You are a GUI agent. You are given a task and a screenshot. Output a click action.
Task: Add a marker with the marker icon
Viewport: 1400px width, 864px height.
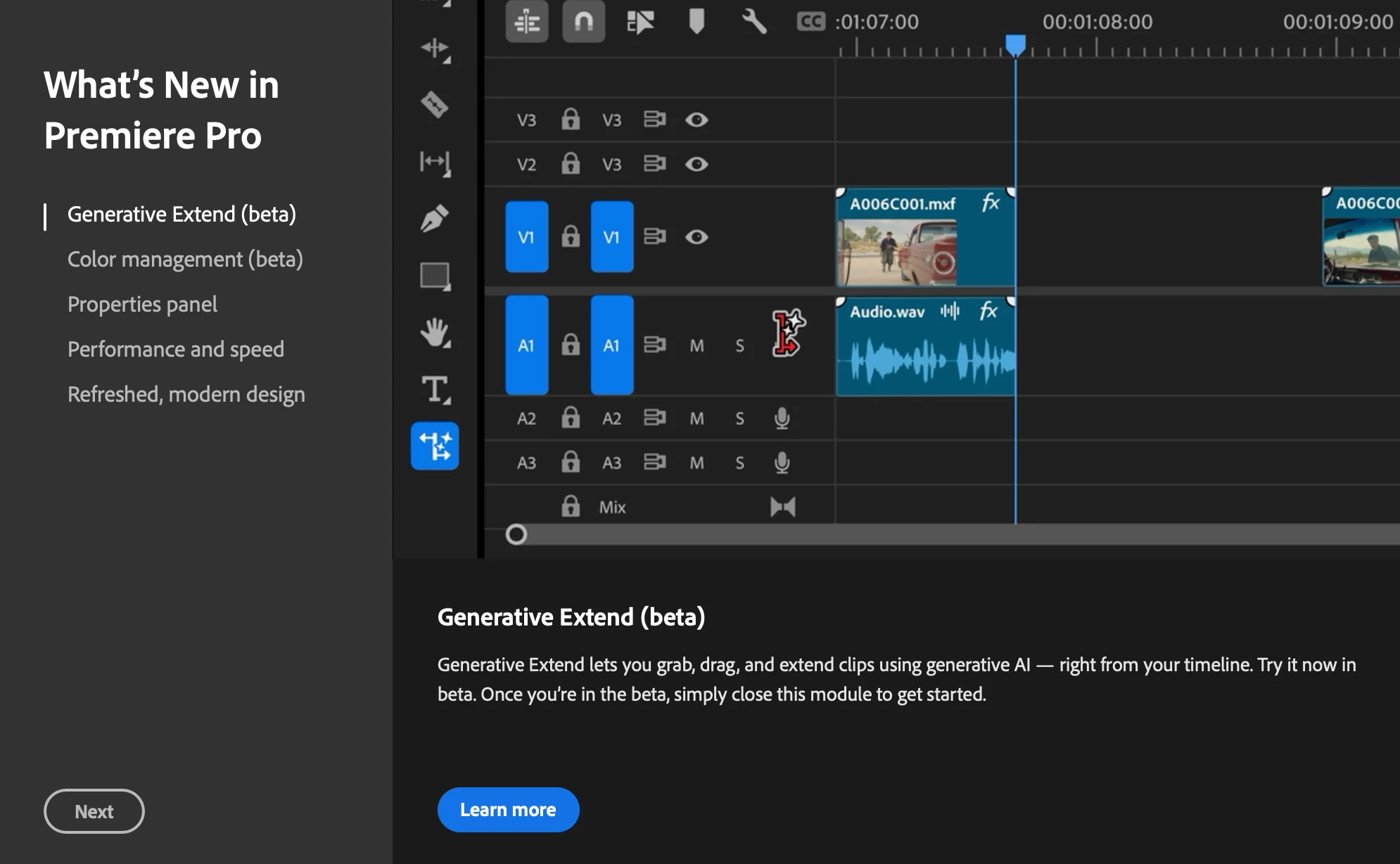(x=696, y=21)
